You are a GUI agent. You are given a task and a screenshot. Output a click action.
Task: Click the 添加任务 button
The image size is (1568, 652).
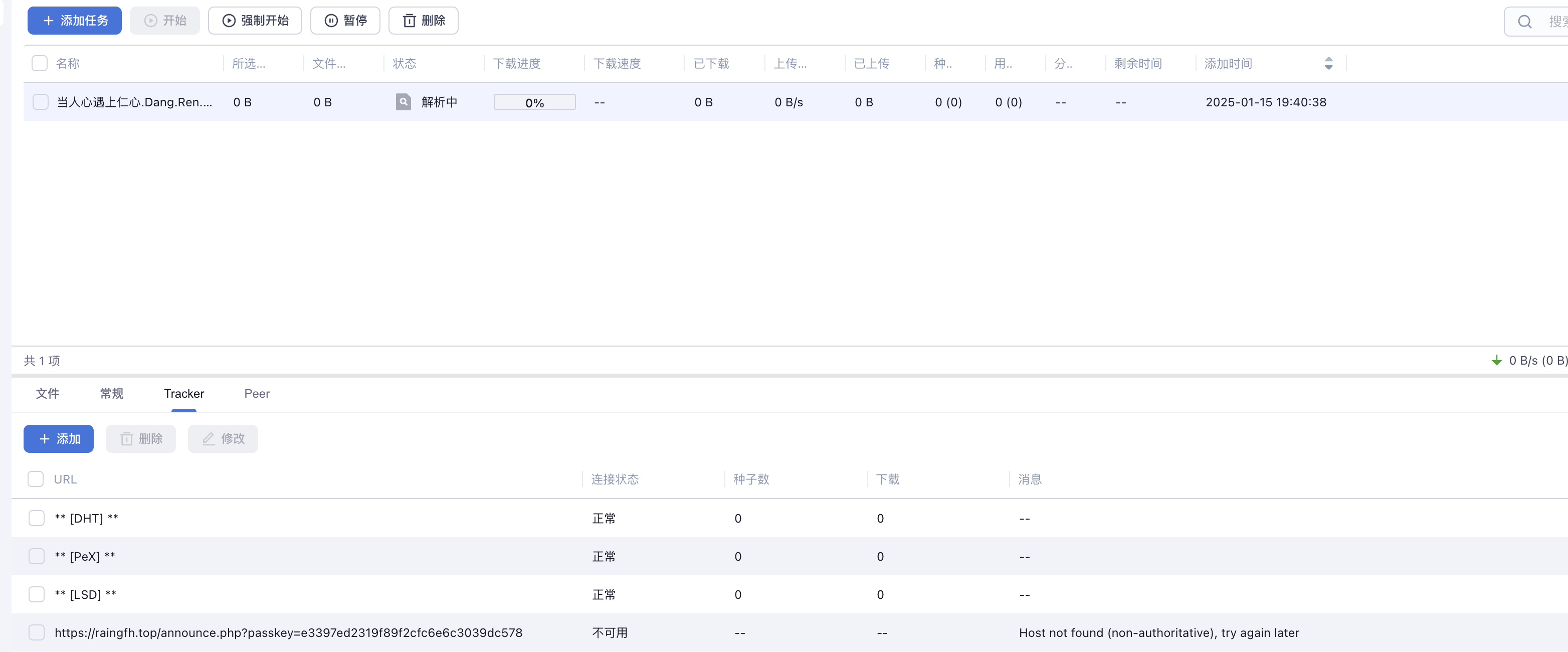74,21
